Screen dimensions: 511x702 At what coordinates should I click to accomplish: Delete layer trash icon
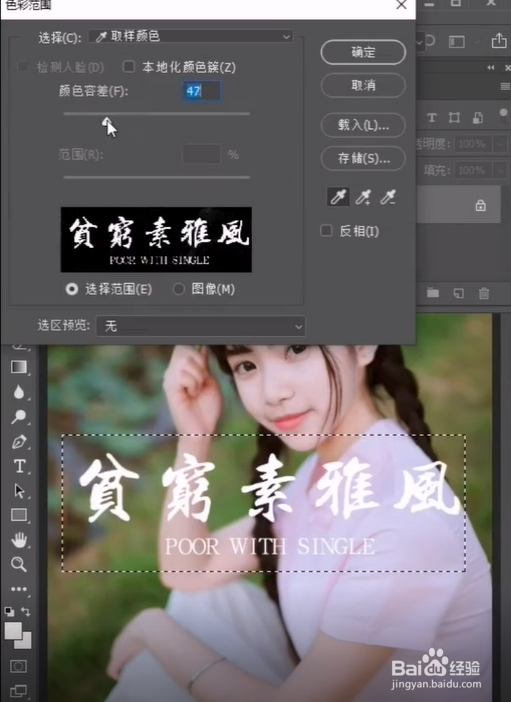484,293
